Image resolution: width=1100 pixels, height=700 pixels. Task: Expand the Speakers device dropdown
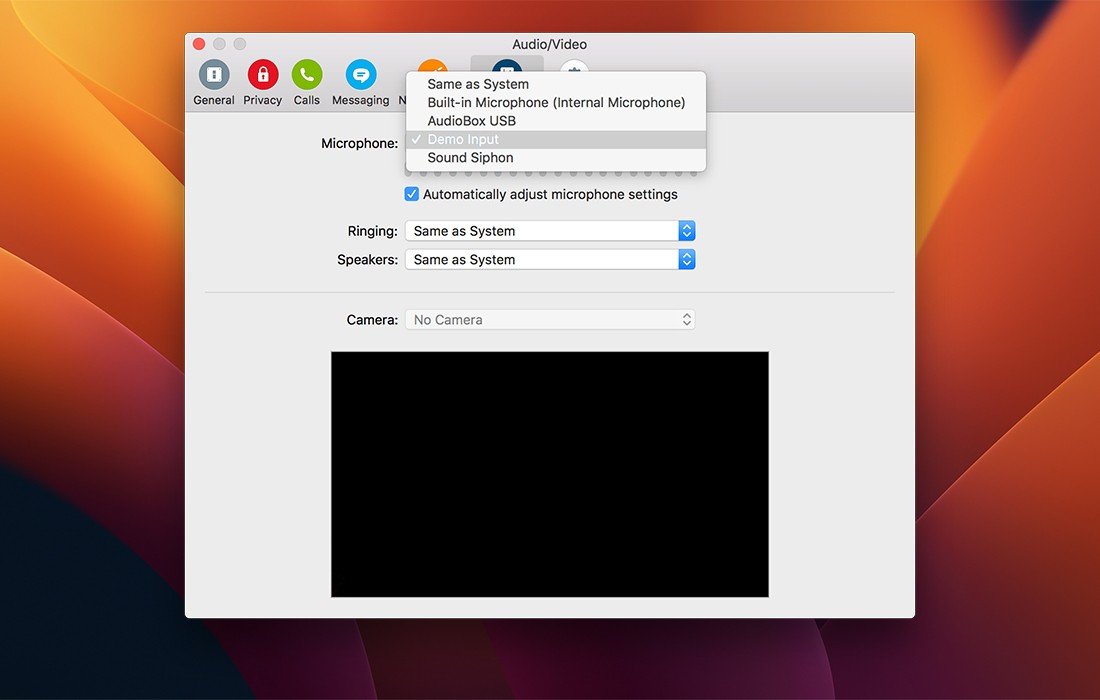(549, 259)
